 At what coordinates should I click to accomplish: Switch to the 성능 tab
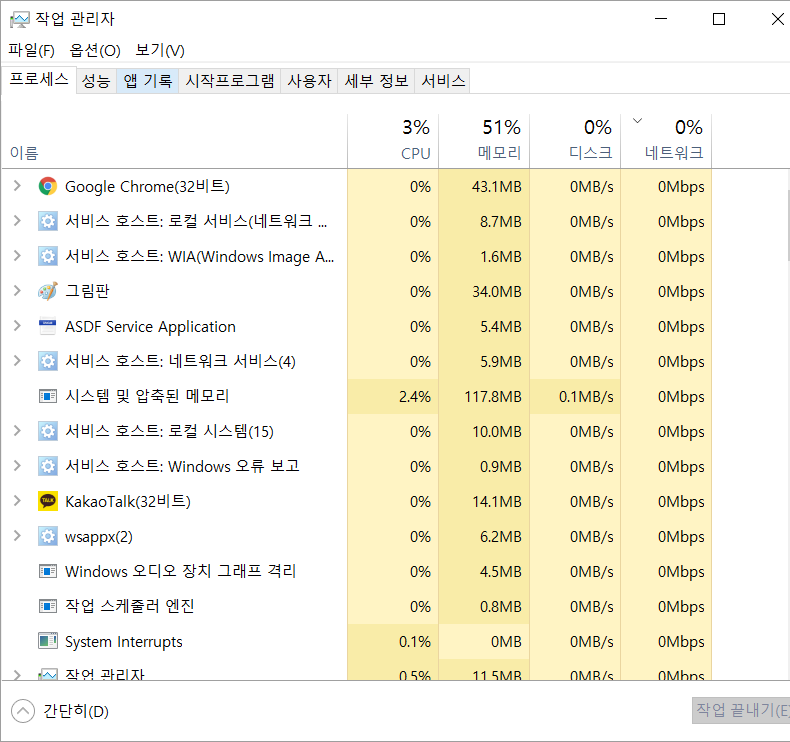click(96, 81)
